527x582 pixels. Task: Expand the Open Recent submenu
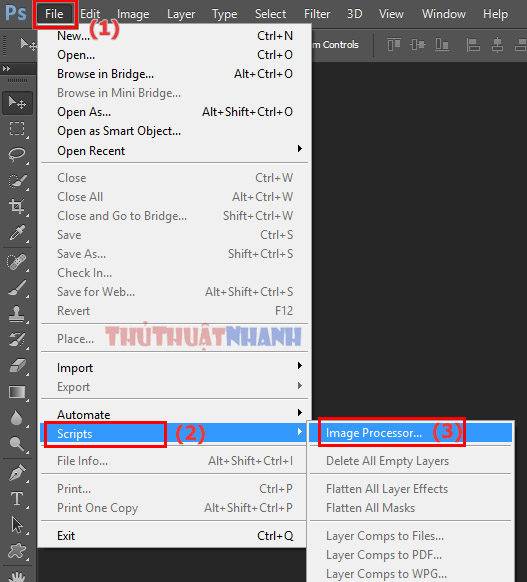(174, 151)
